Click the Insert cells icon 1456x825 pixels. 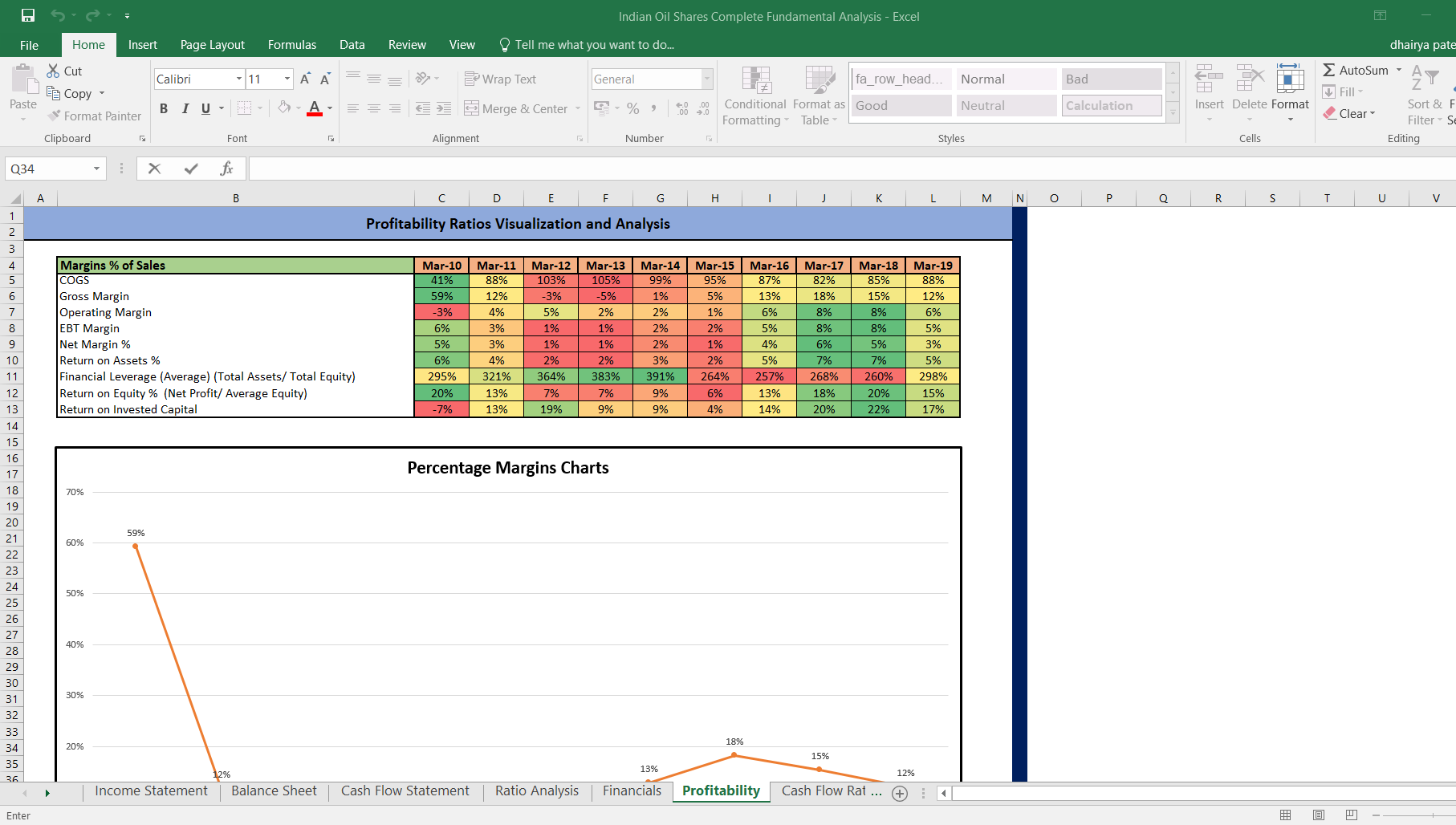pos(1209,80)
